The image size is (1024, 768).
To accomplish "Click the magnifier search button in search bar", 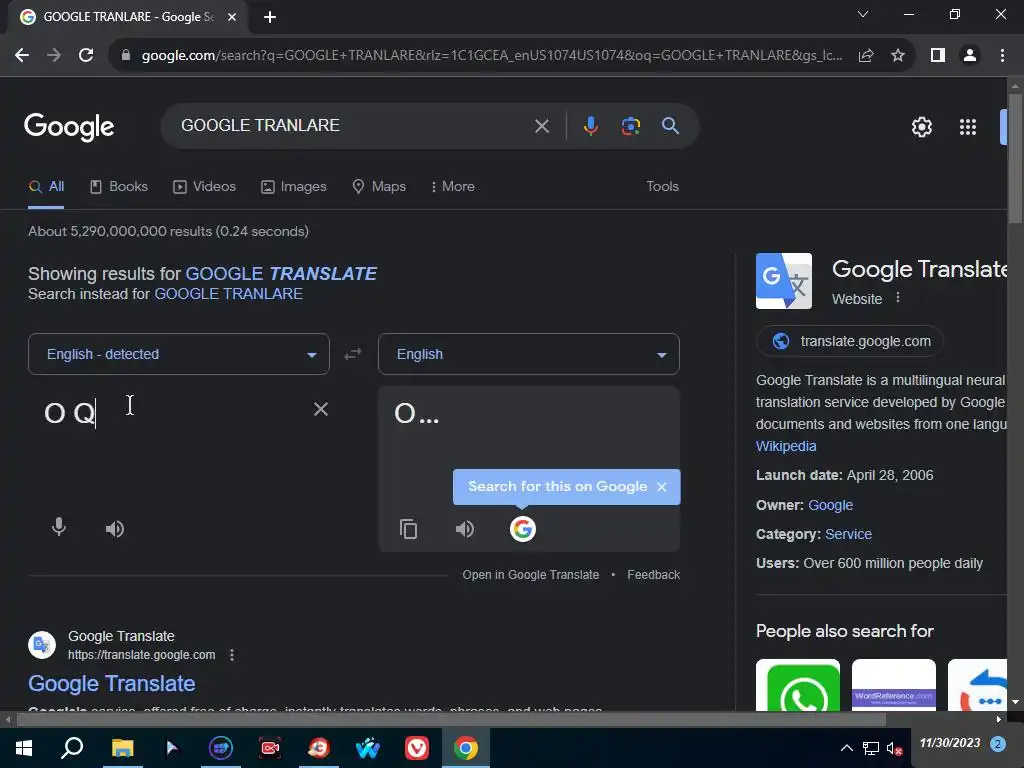I will click(670, 125).
